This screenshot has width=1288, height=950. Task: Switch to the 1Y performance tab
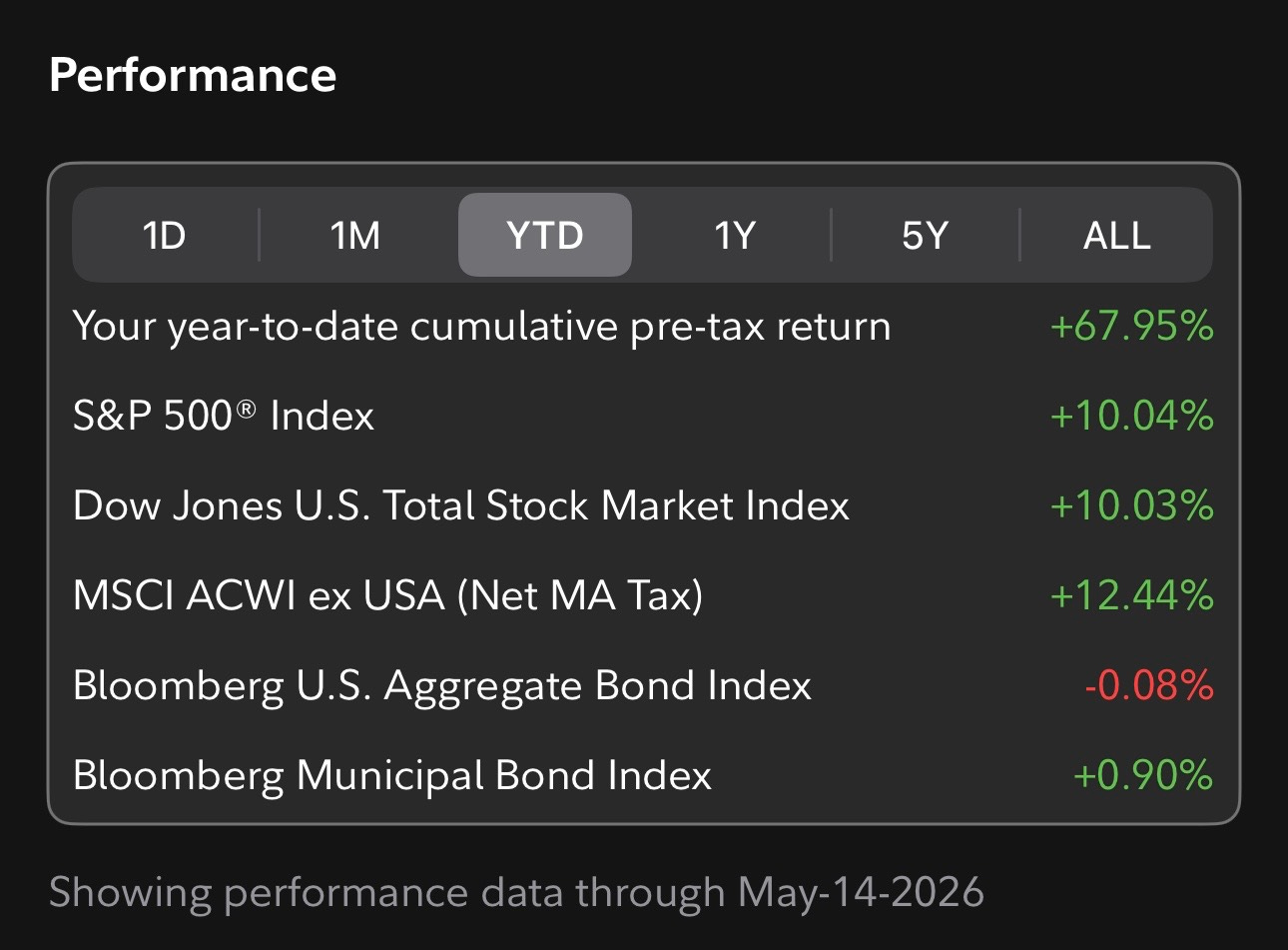(734, 236)
